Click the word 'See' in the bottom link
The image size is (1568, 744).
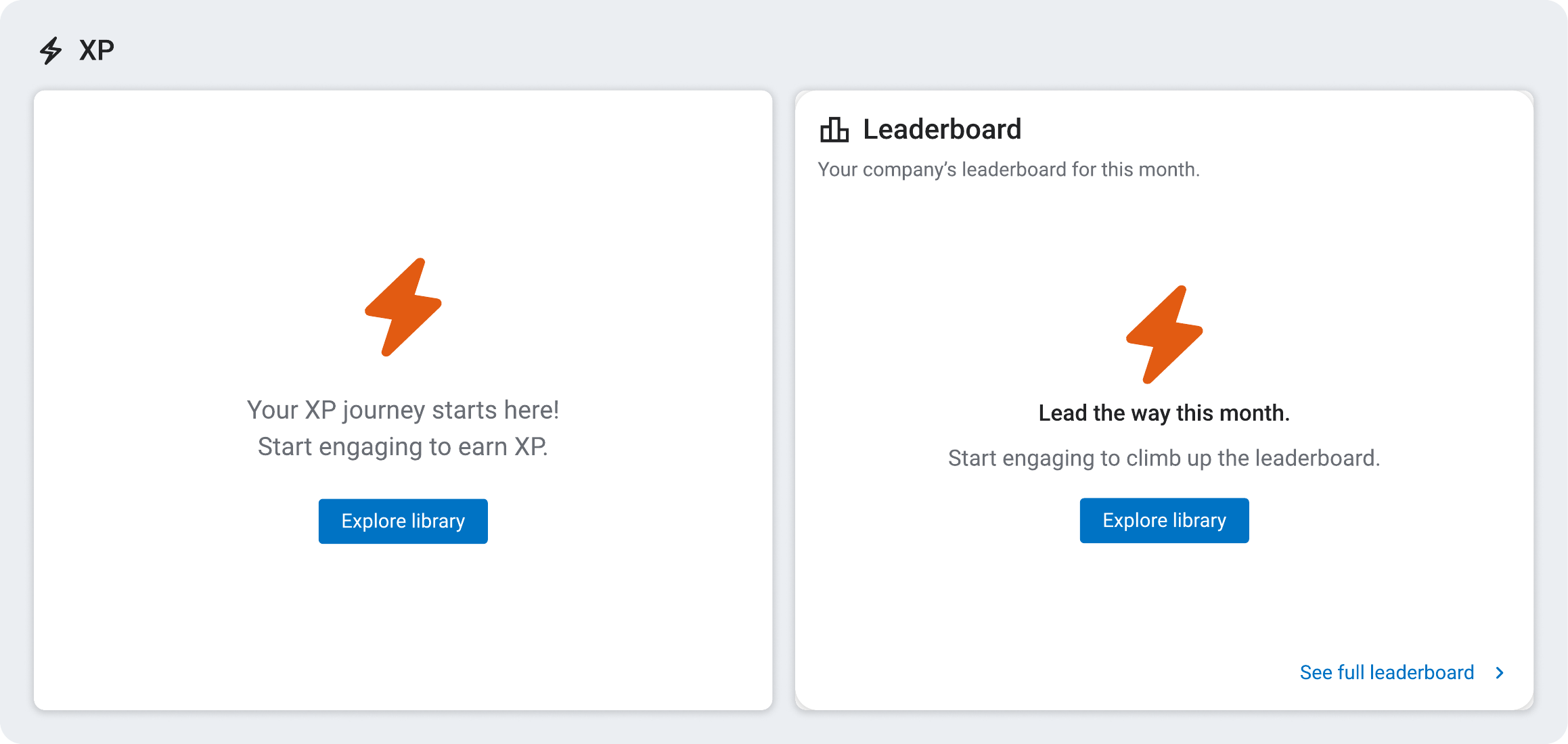tap(1316, 673)
